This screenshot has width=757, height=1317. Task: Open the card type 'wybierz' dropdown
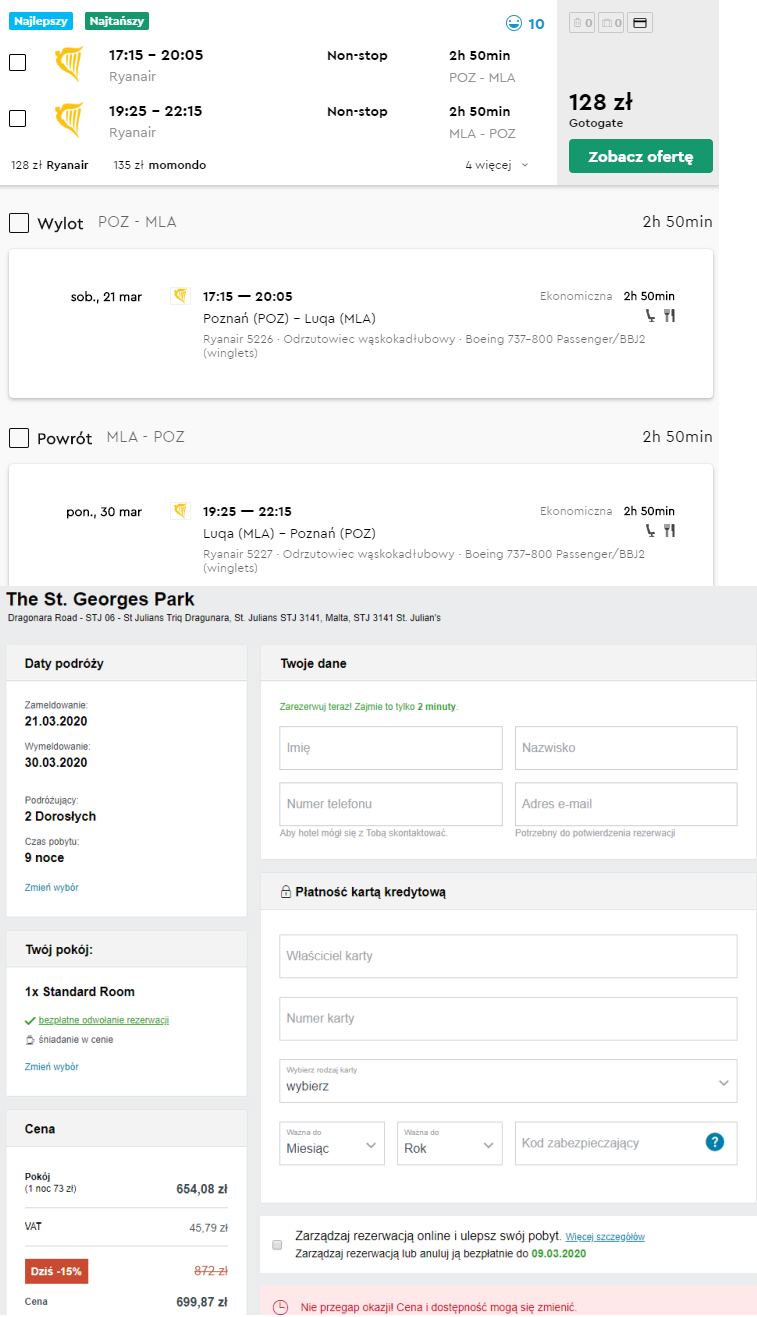point(508,1081)
